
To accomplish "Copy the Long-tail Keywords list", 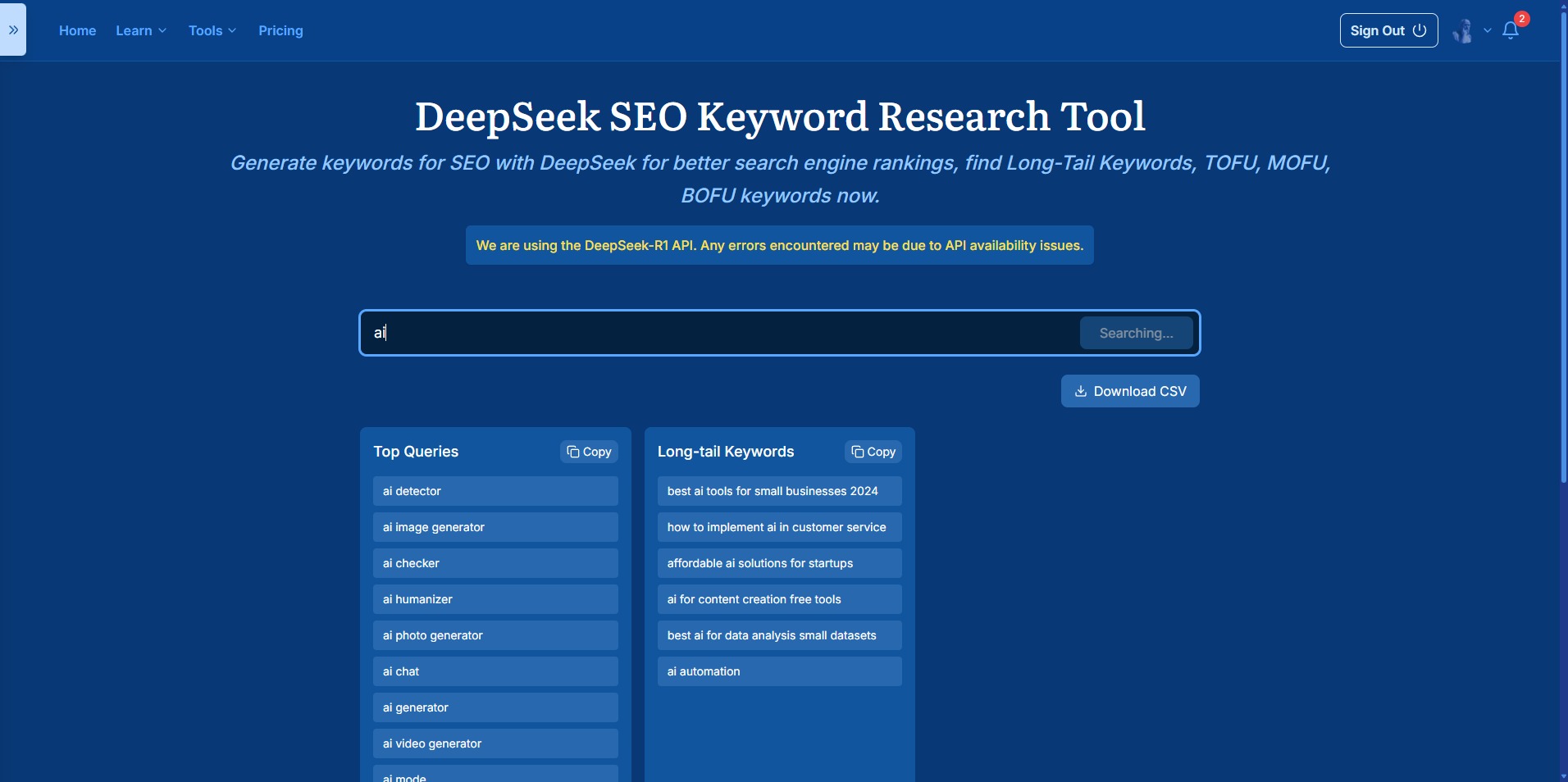I will [x=873, y=452].
